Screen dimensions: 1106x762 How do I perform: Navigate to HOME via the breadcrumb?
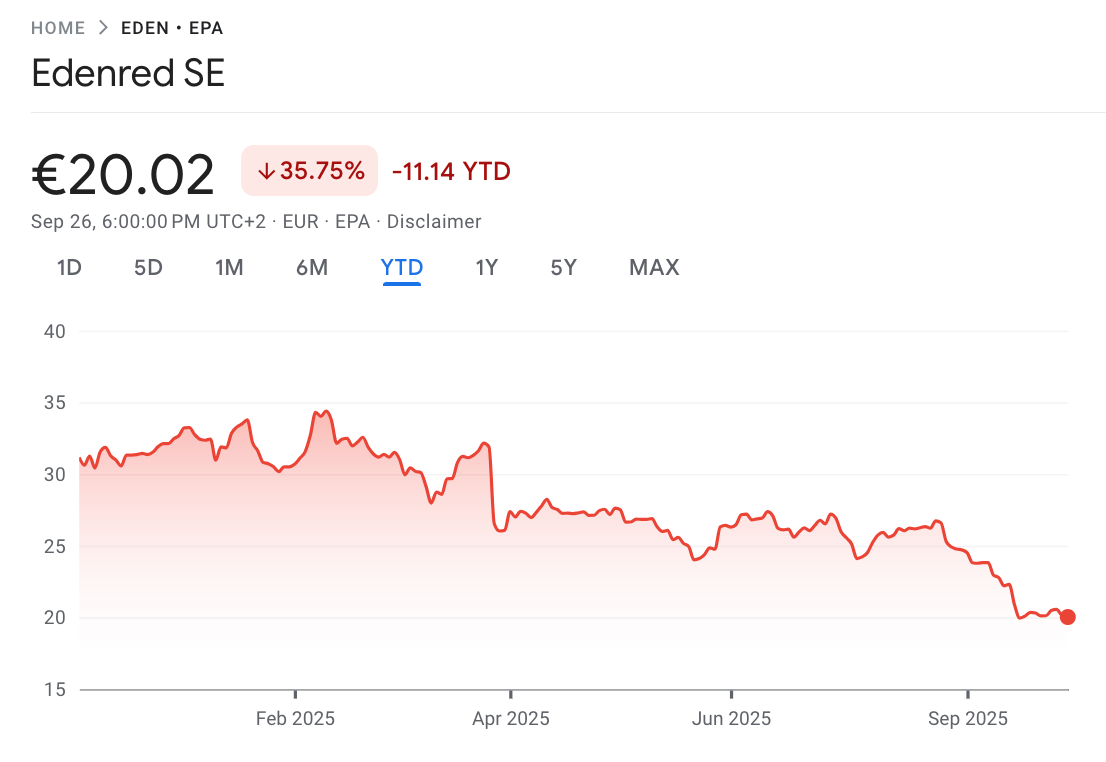click(55, 27)
